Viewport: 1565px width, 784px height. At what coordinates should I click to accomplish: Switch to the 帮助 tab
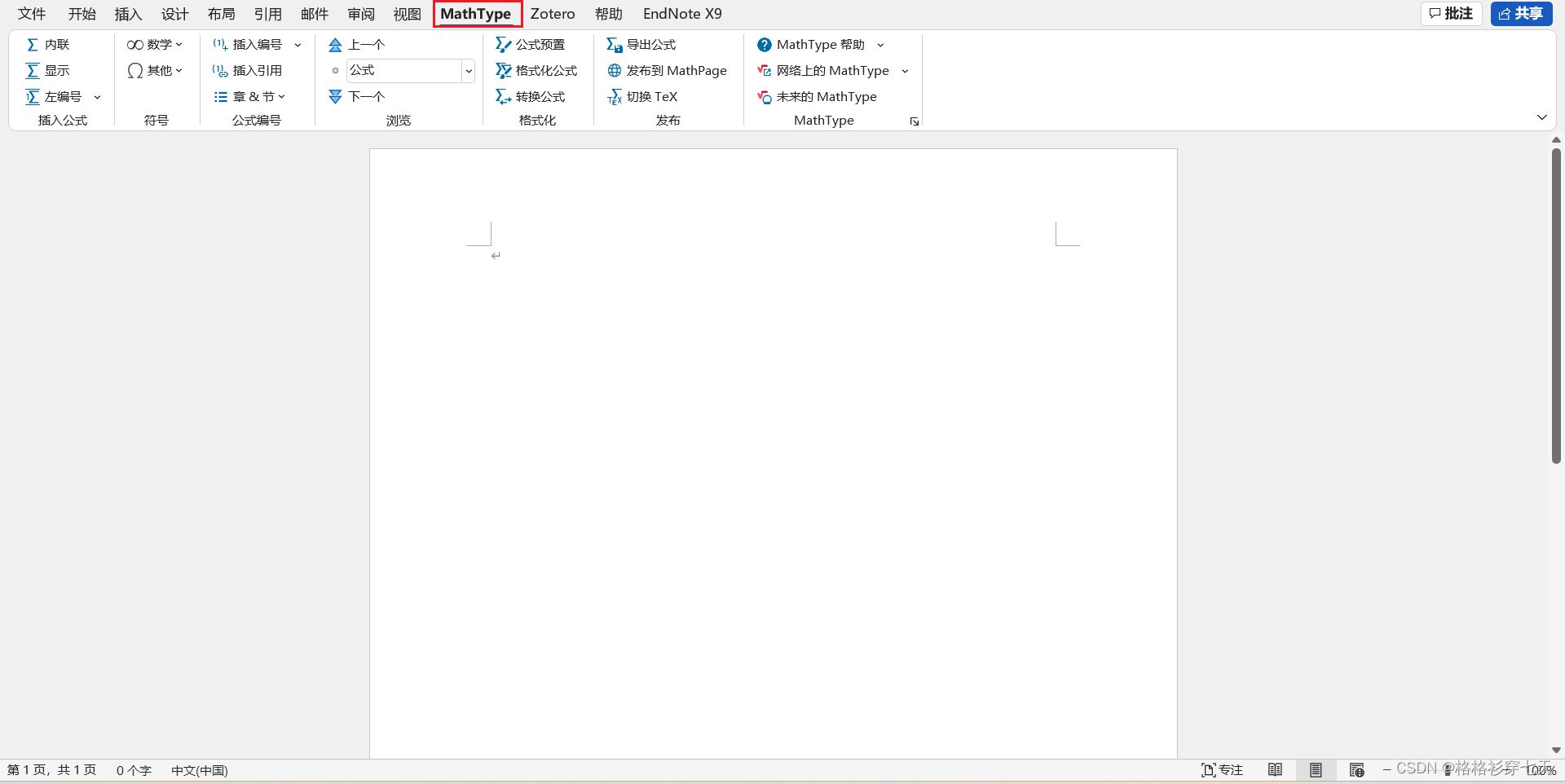[608, 14]
